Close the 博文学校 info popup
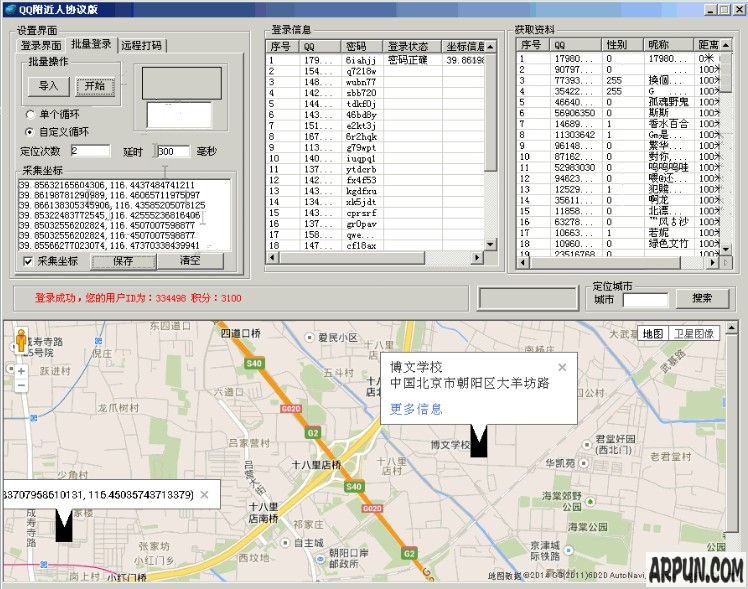748x589 pixels. click(562, 367)
